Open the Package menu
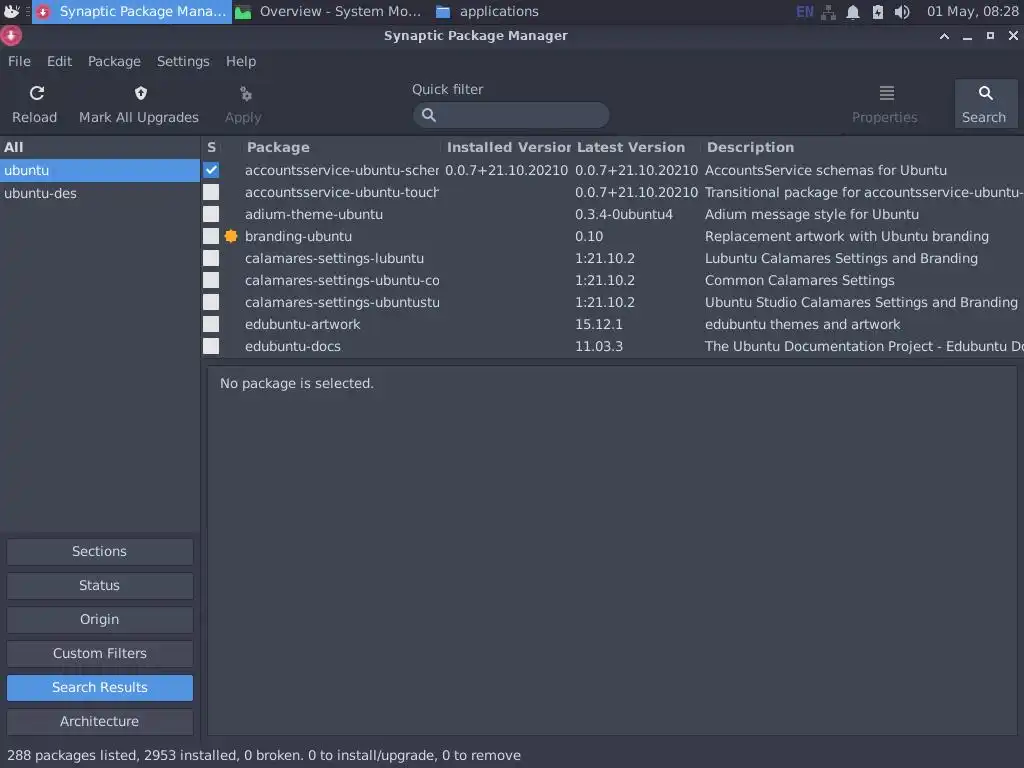Image resolution: width=1024 pixels, height=768 pixels. tap(114, 61)
